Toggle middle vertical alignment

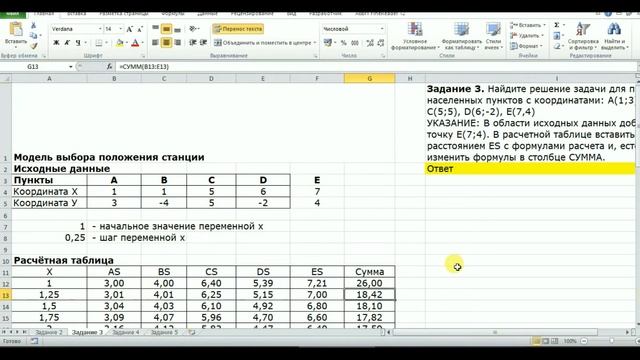tap(166, 29)
